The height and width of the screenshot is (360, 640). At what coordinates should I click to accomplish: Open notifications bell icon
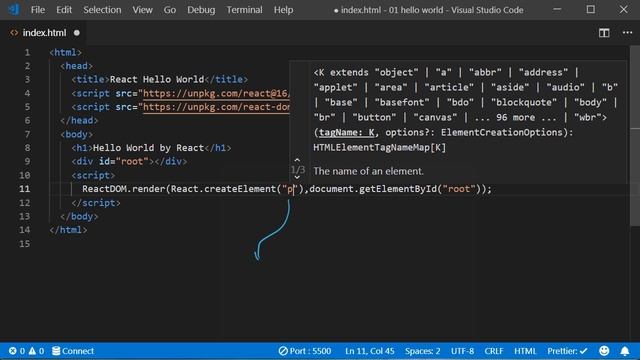coord(625,351)
